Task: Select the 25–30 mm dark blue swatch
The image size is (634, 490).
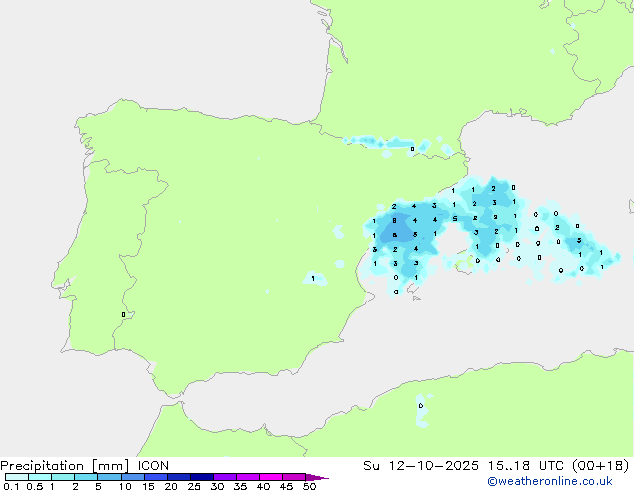Action: [202, 477]
